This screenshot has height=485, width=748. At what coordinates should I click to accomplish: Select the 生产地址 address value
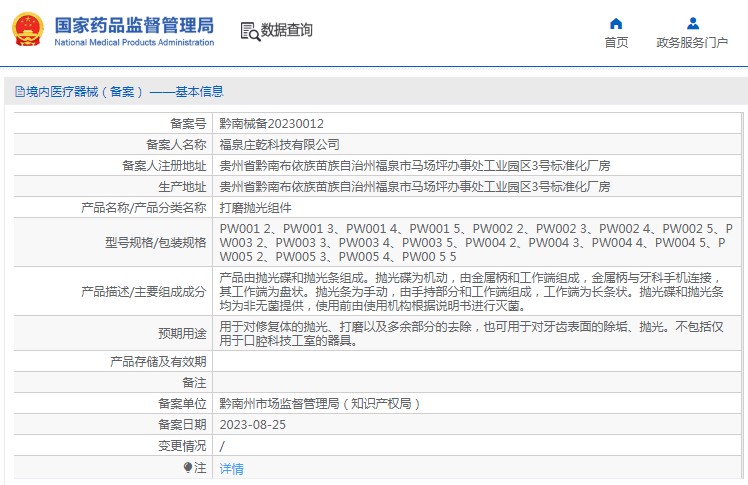click(x=415, y=186)
